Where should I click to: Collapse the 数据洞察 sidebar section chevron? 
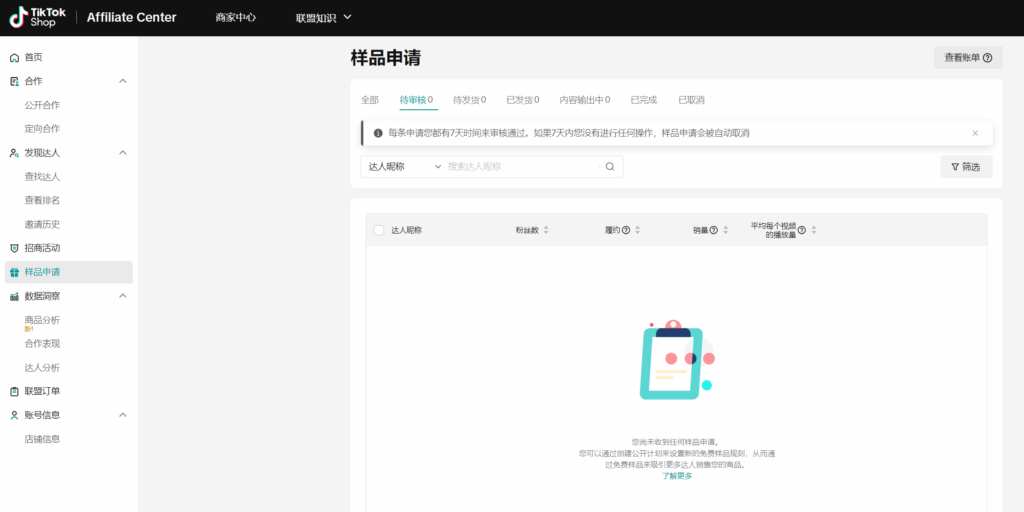[123, 296]
